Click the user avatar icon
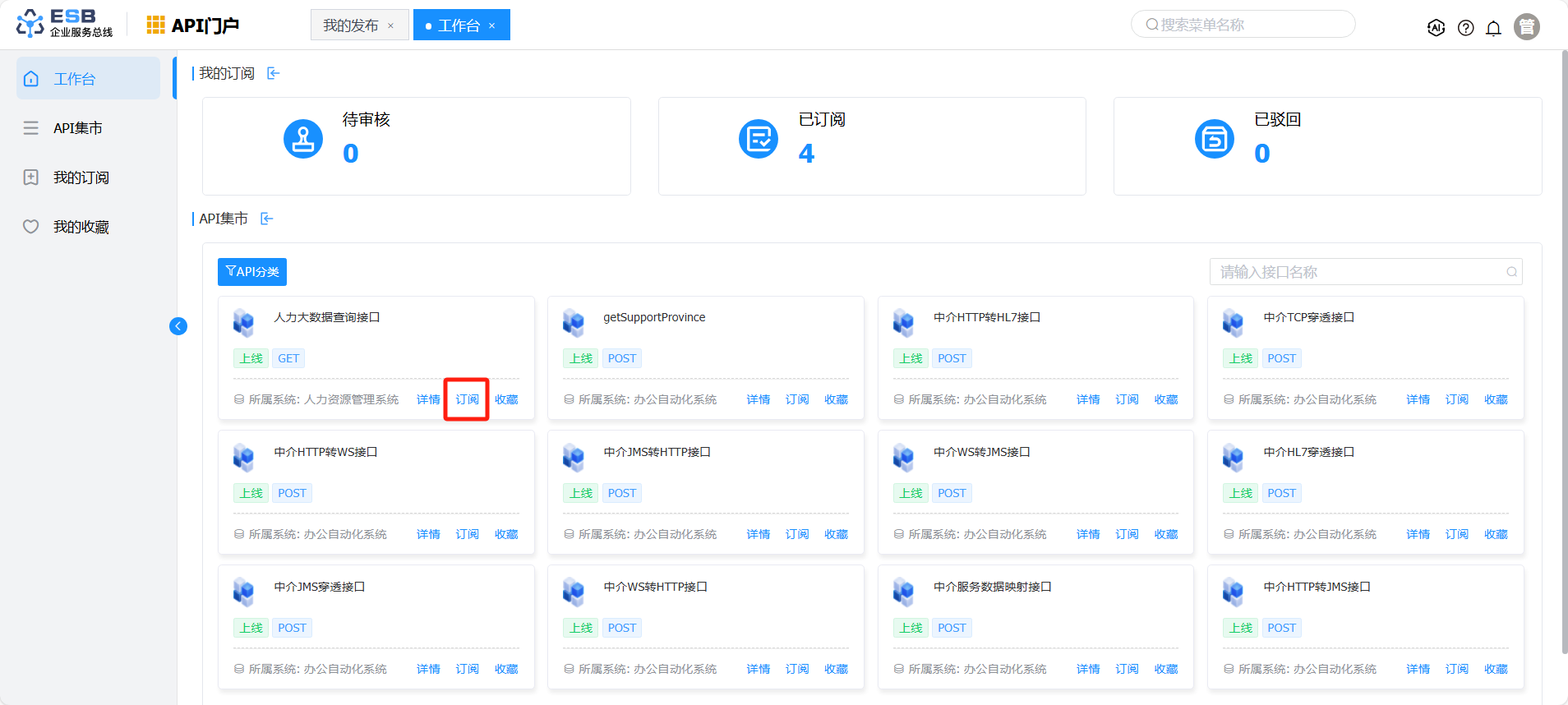Viewport: 1568px width, 705px height. [1526, 27]
